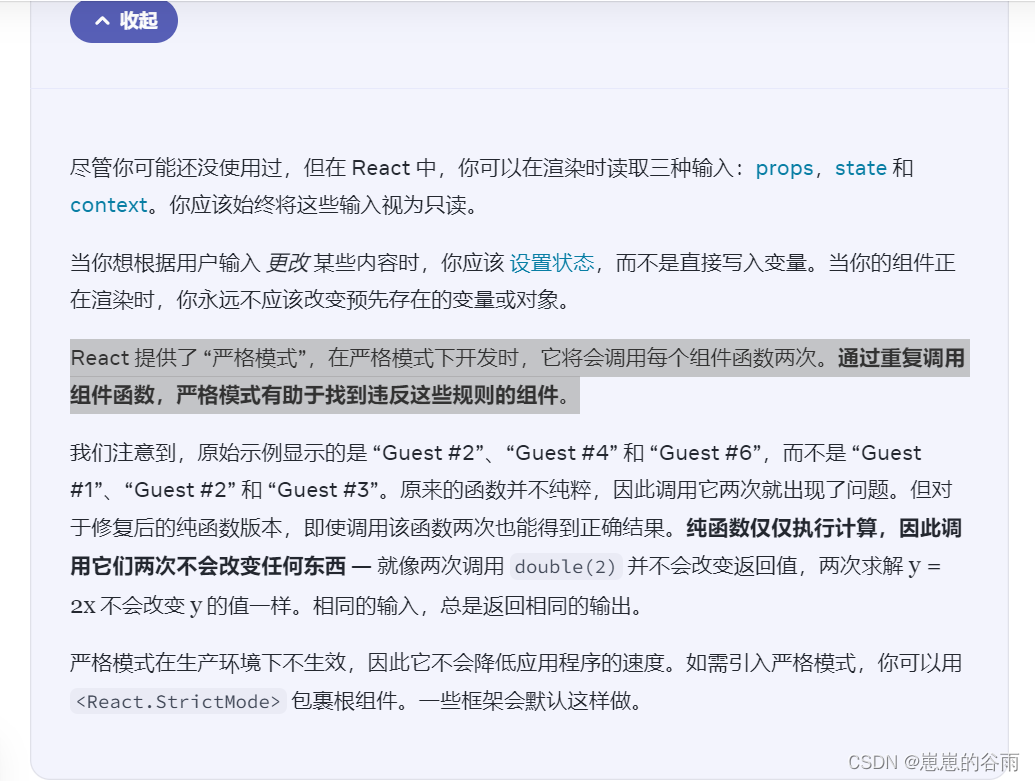Viewport: 1035px width, 781px height.
Task: Open the state hyperlink
Action: [x=861, y=168]
